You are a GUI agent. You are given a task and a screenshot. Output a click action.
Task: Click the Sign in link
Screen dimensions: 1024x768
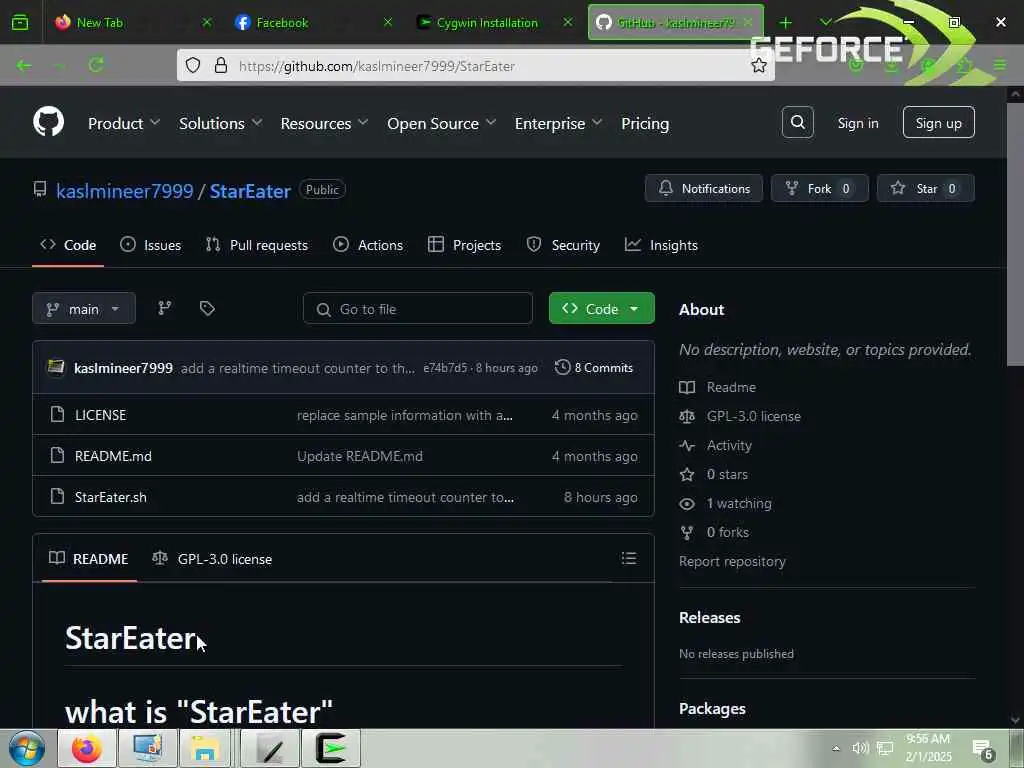point(857,123)
